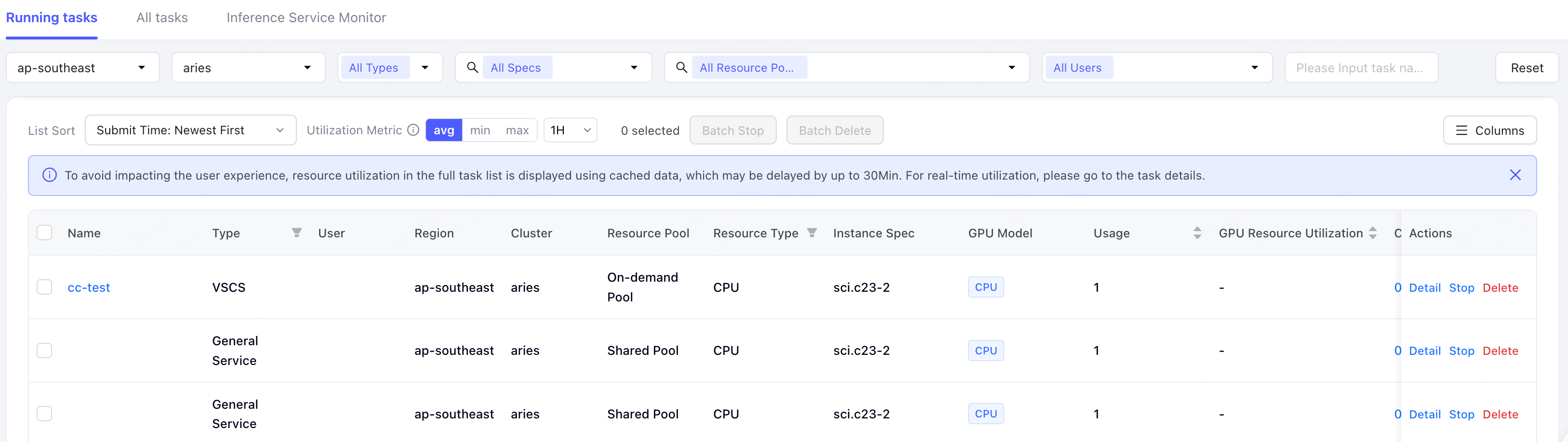Sort by the Usage column arrows
The width and height of the screenshot is (1568, 442).
1196,233
